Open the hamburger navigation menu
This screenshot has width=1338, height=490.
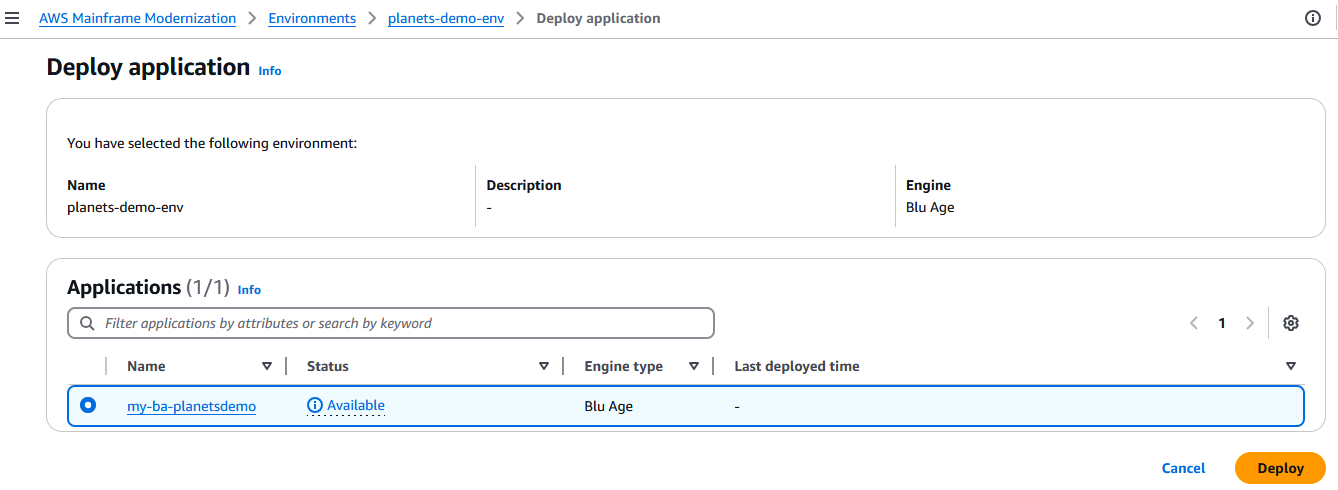click(13, 18)
